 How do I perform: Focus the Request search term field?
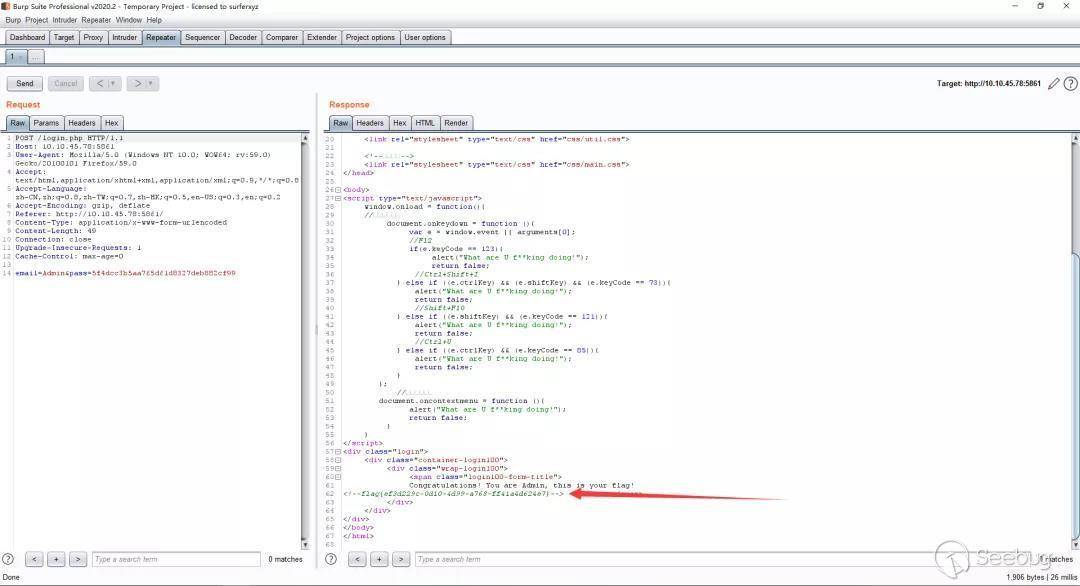tap(176, 559)
